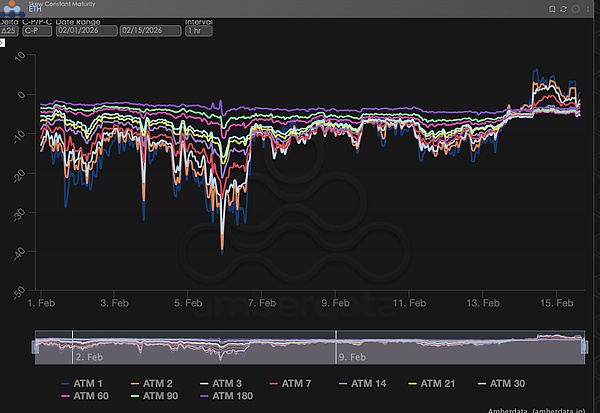Toggle ATM 180 legend entry
Image resolution: width=600 pixels, height=413 pixels.
[x=227, y=397]
